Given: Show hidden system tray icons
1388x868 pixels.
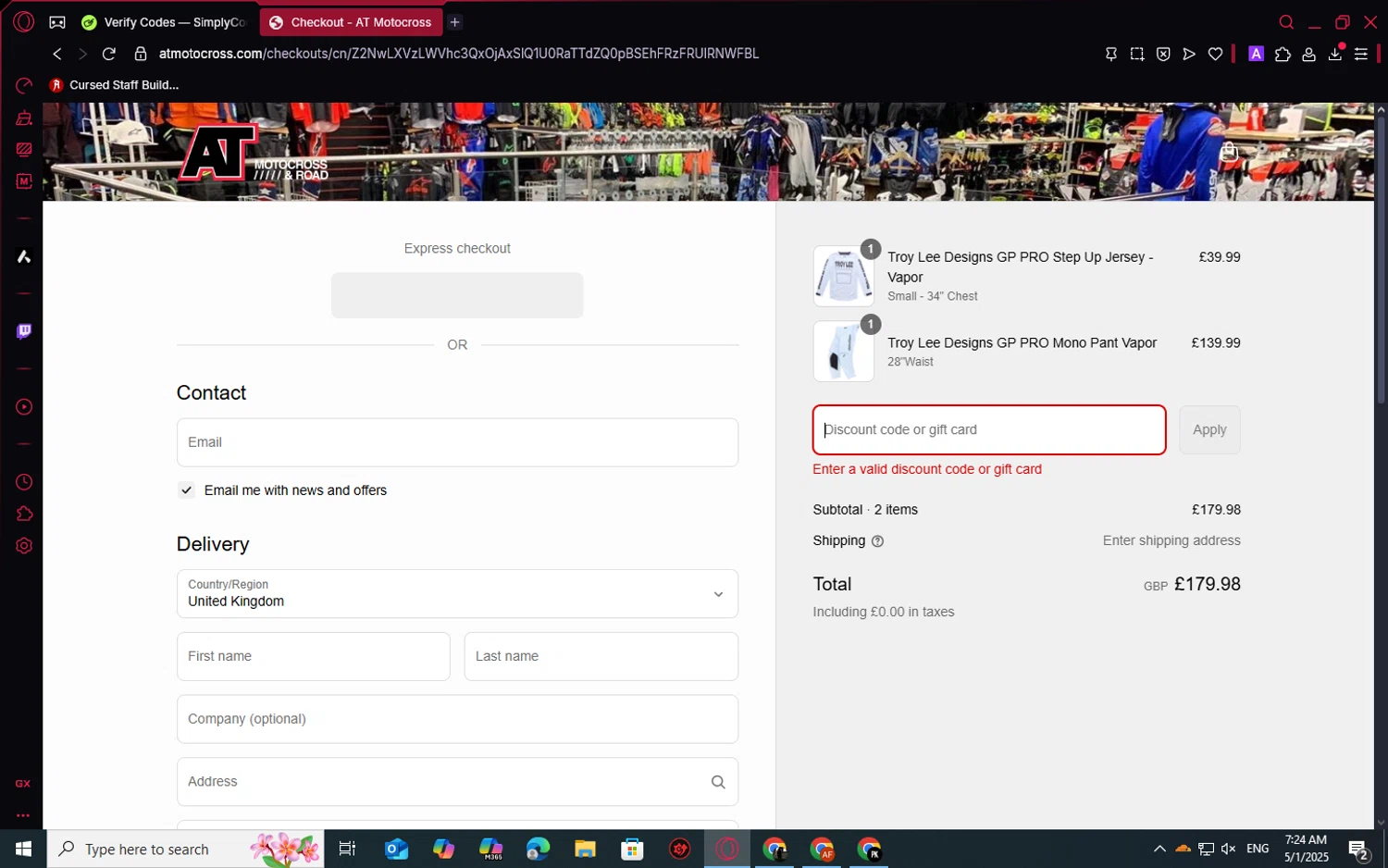Looking at the screenshot, I should (1159, 849).
